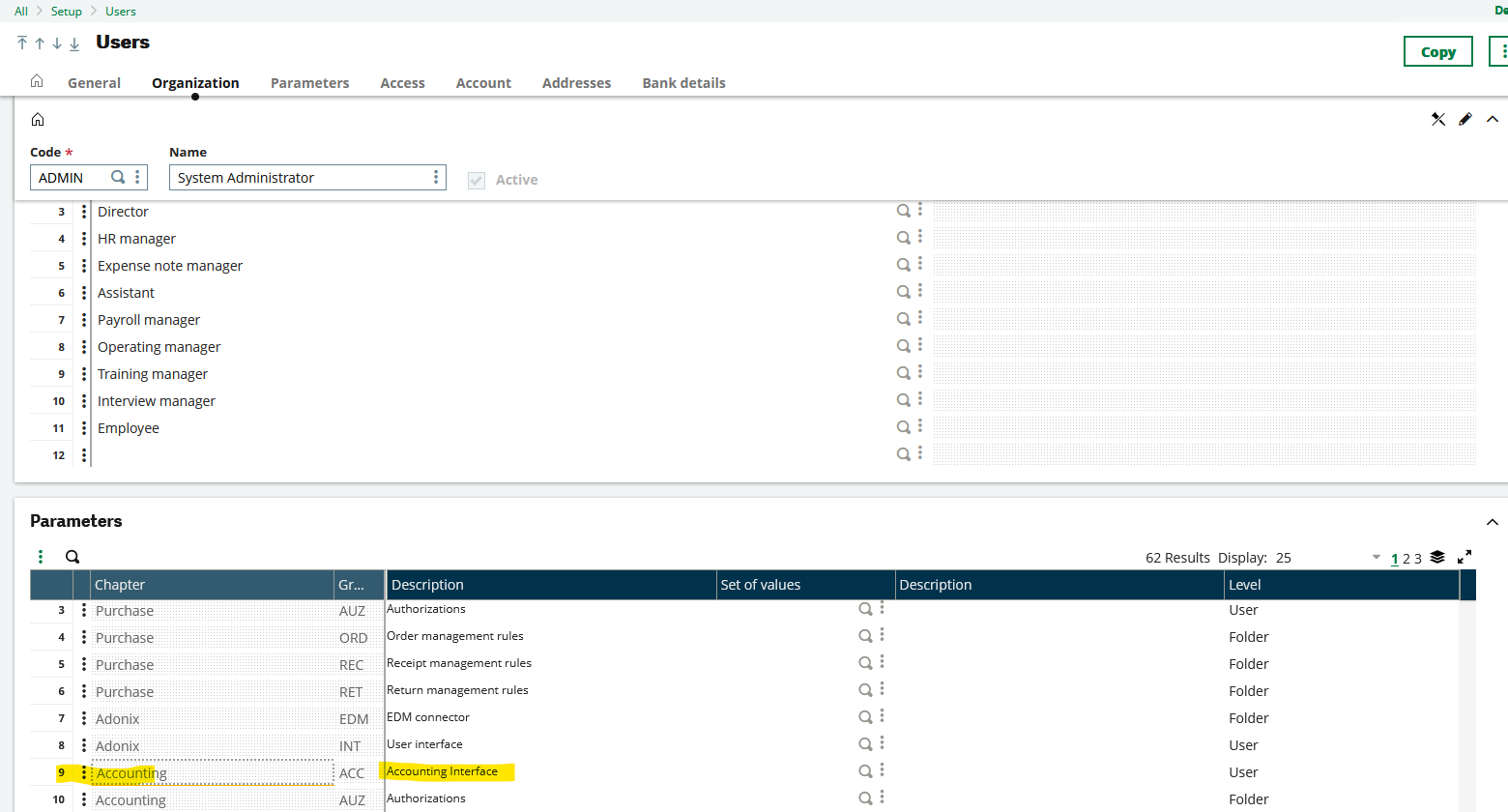Go to Setup via the breadcrumb link

(66, 11)
